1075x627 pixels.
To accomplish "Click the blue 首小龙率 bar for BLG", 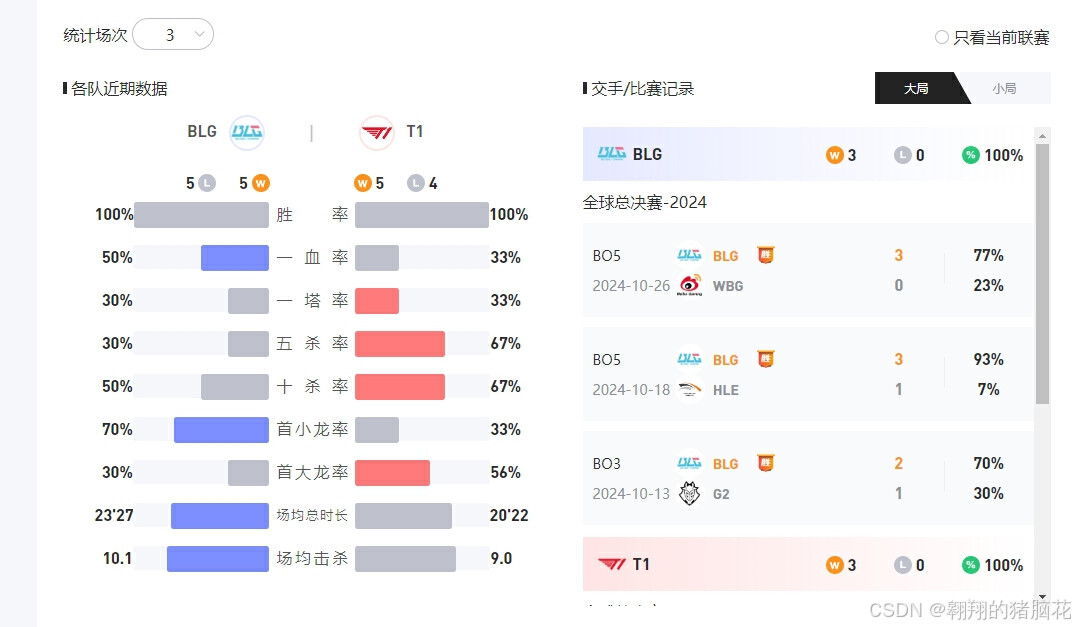I will (x=221, y=430).
